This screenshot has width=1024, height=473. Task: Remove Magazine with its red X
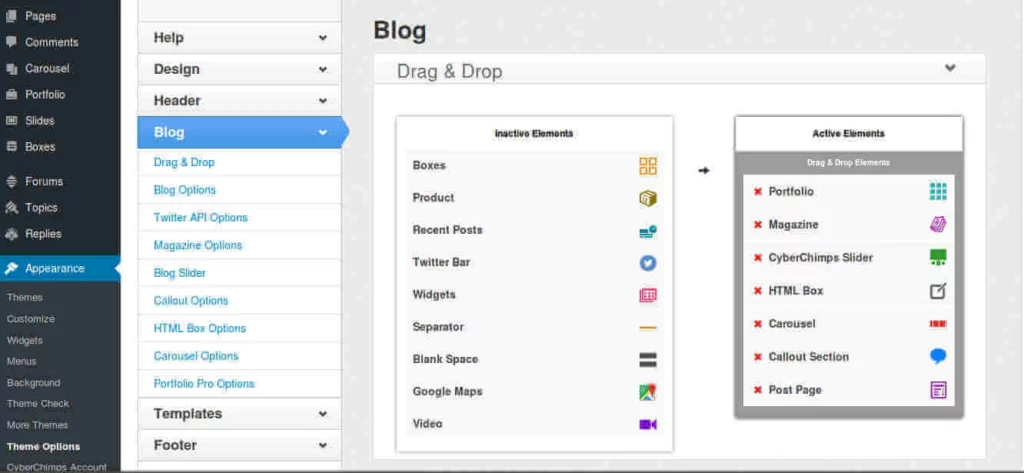pos(758,225)
